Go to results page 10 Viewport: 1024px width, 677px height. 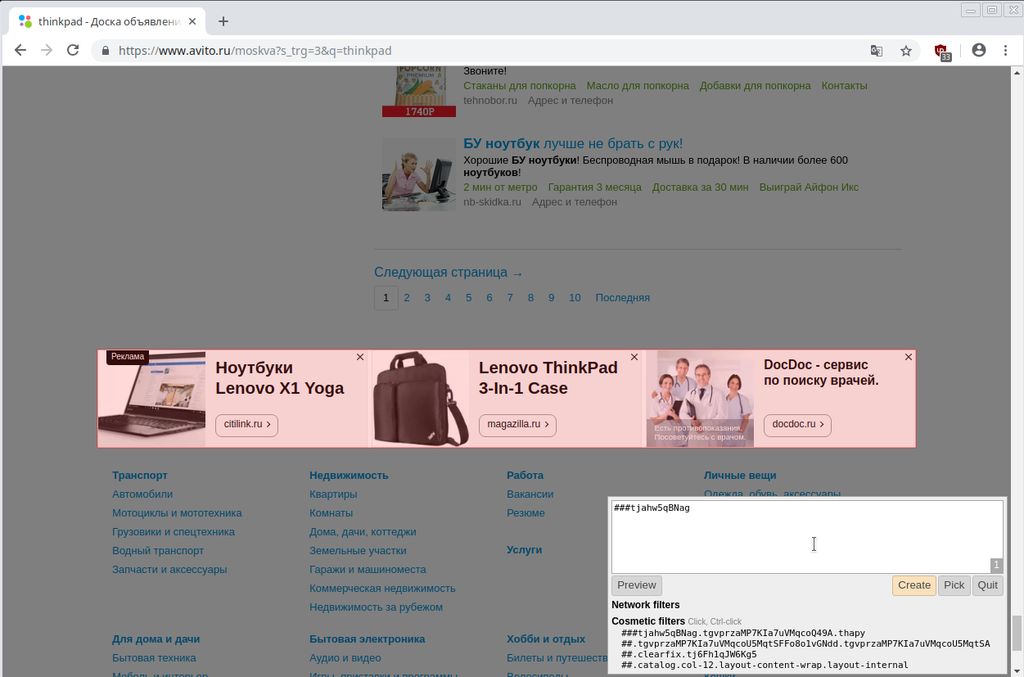point(575,298)
